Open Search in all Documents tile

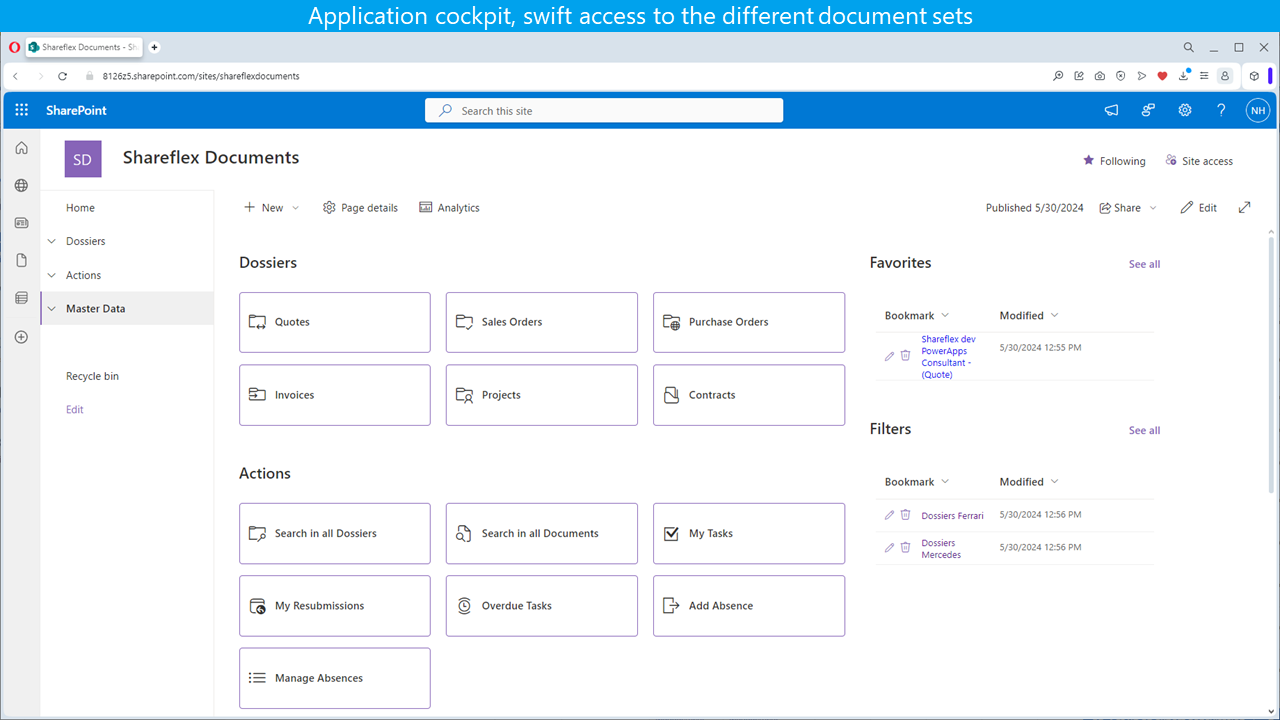pos(542,533)
